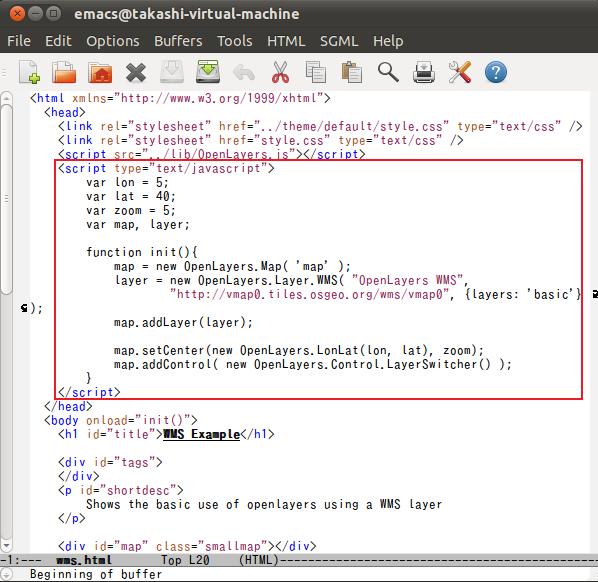
Task: Click the New File toolbar icon
Action: point(30,72)
